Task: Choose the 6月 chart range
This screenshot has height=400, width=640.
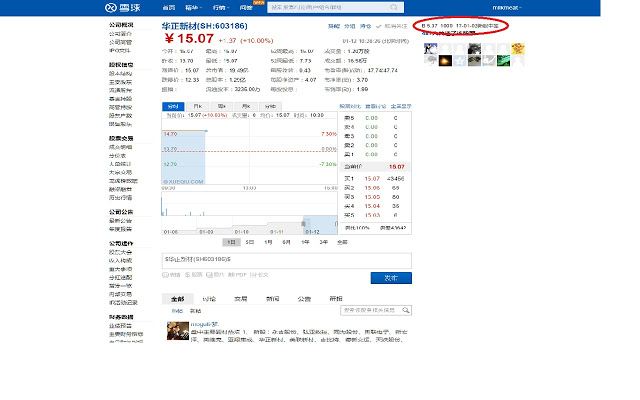Action: point(287,242)
